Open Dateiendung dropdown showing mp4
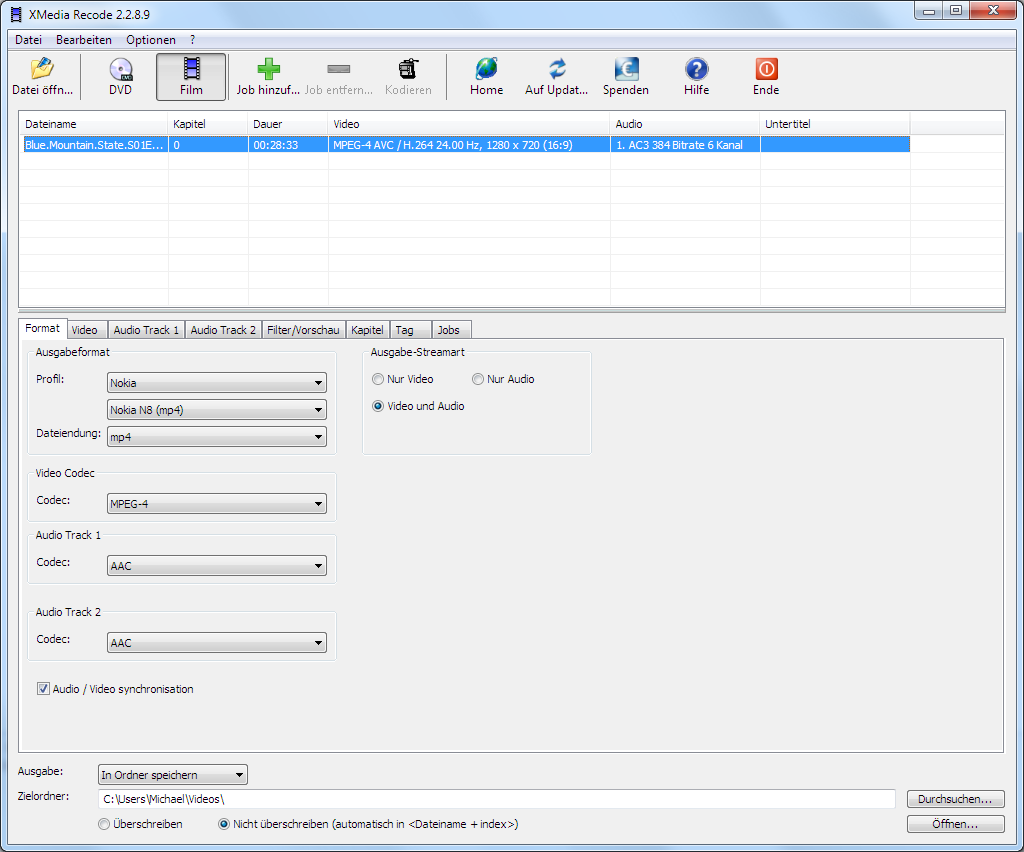1024x852 pixels. click(217, 437)
